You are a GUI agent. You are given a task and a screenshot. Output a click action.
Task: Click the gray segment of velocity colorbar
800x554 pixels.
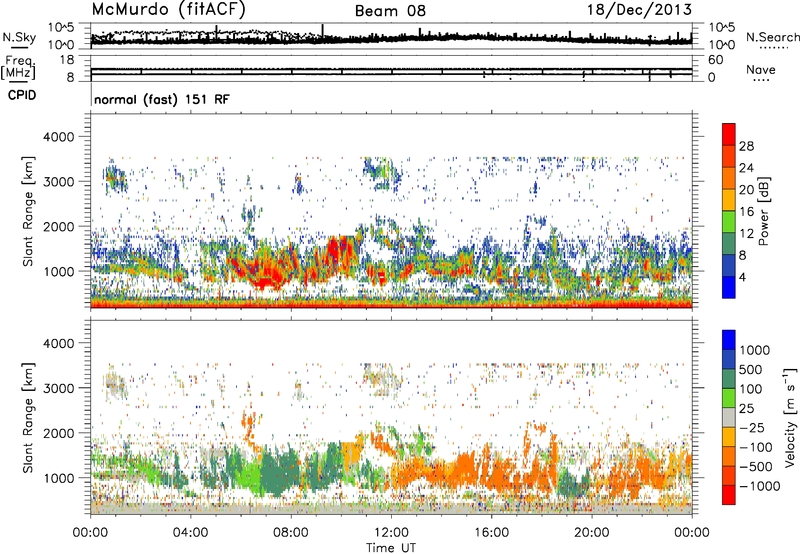729,417
